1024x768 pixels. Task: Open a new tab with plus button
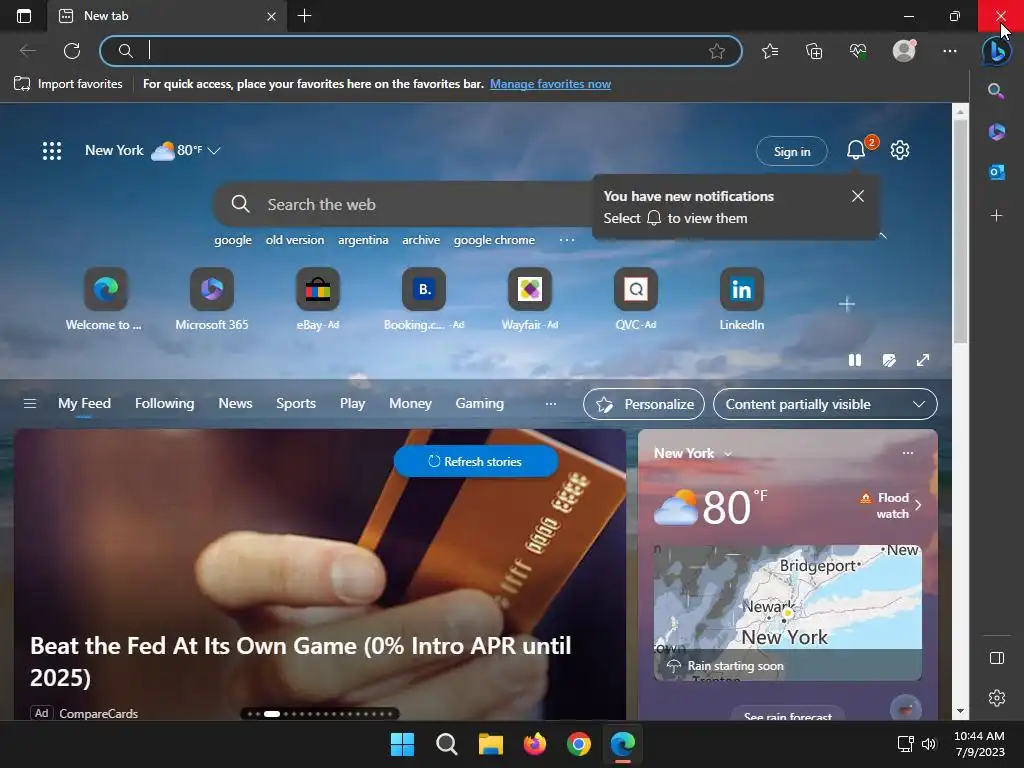304,16
